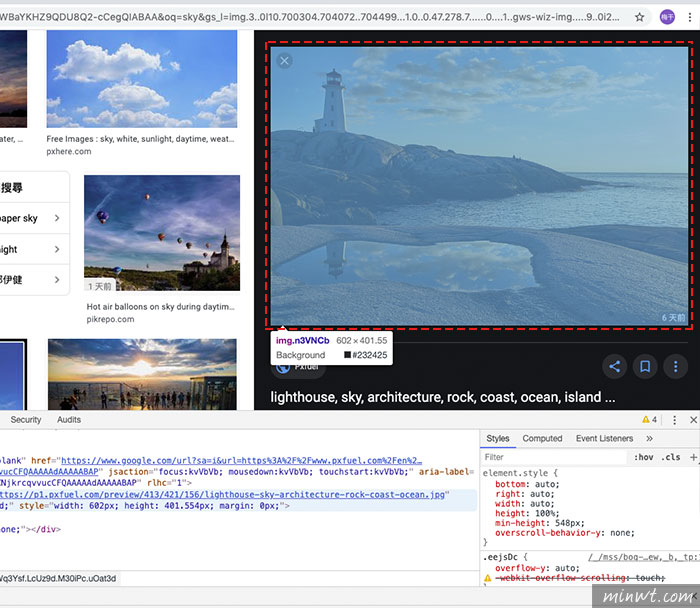Open 'Hot air balloons on sky' title link

tap(160, 307)
